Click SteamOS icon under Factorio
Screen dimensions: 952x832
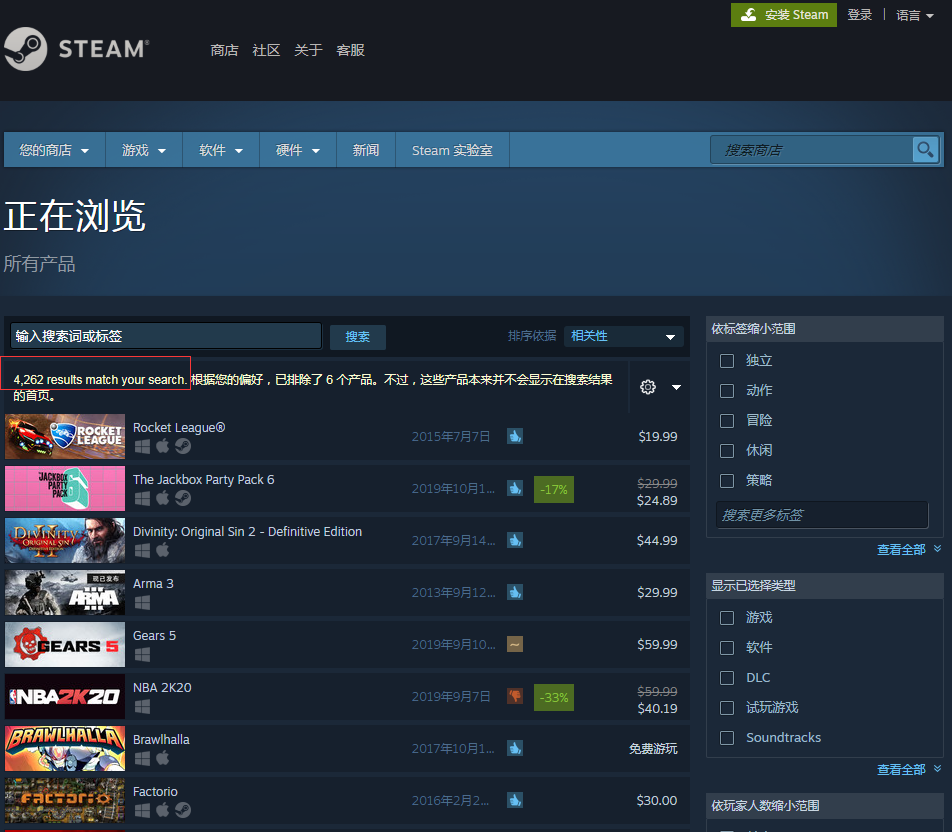(x=183, y=810)
